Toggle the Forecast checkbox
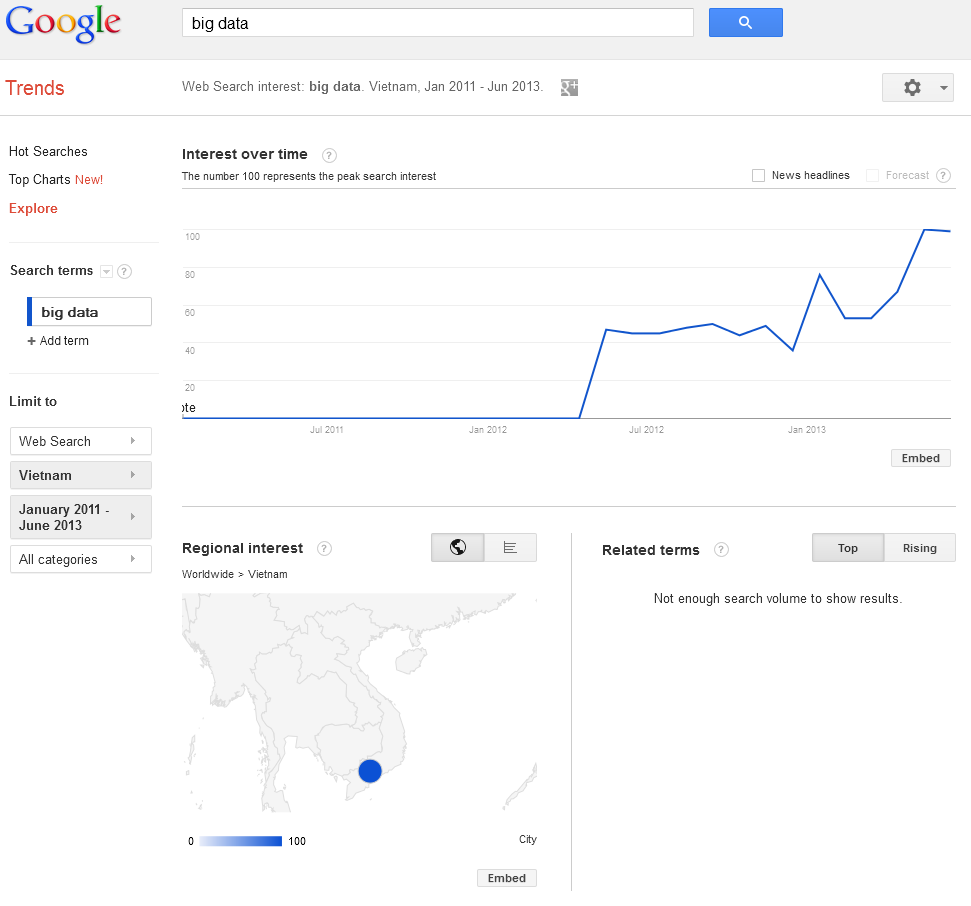 872,176
